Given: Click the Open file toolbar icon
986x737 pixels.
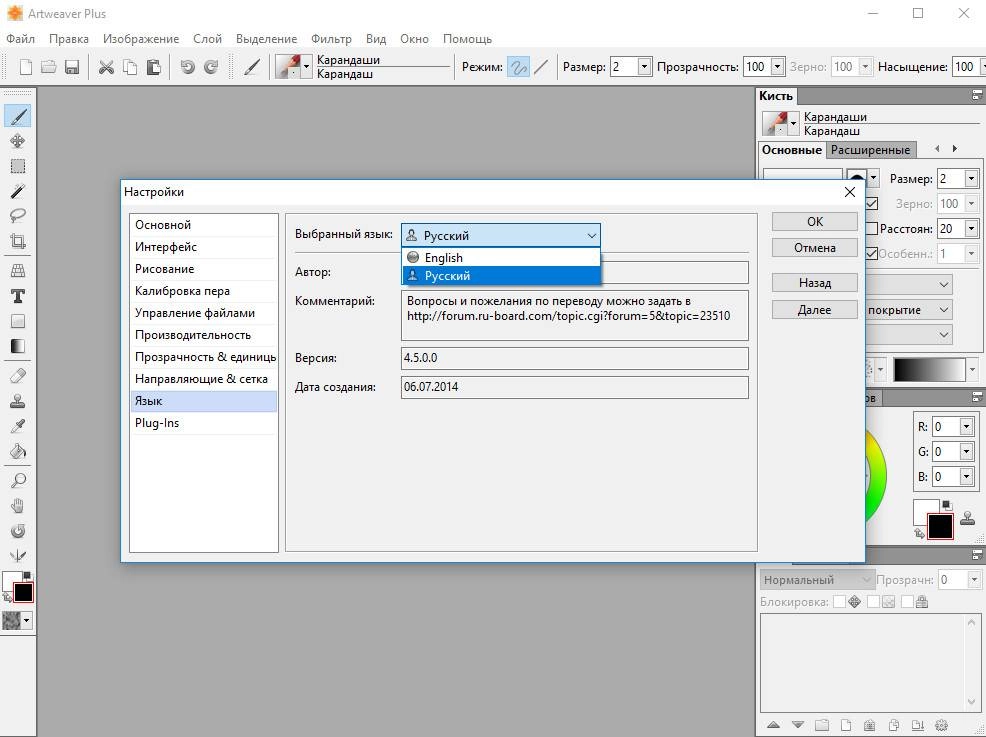Looking at the screenshot, I should click(x=49, y=67).
